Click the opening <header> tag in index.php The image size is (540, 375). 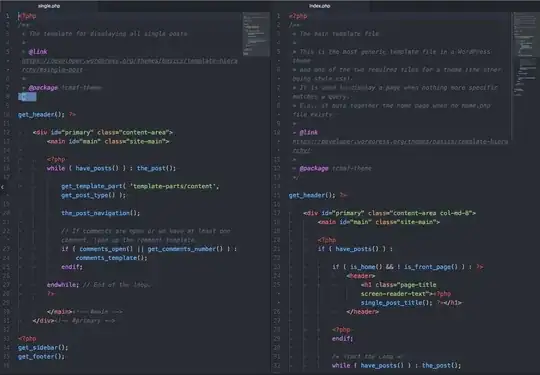click(x=361, y=276)
